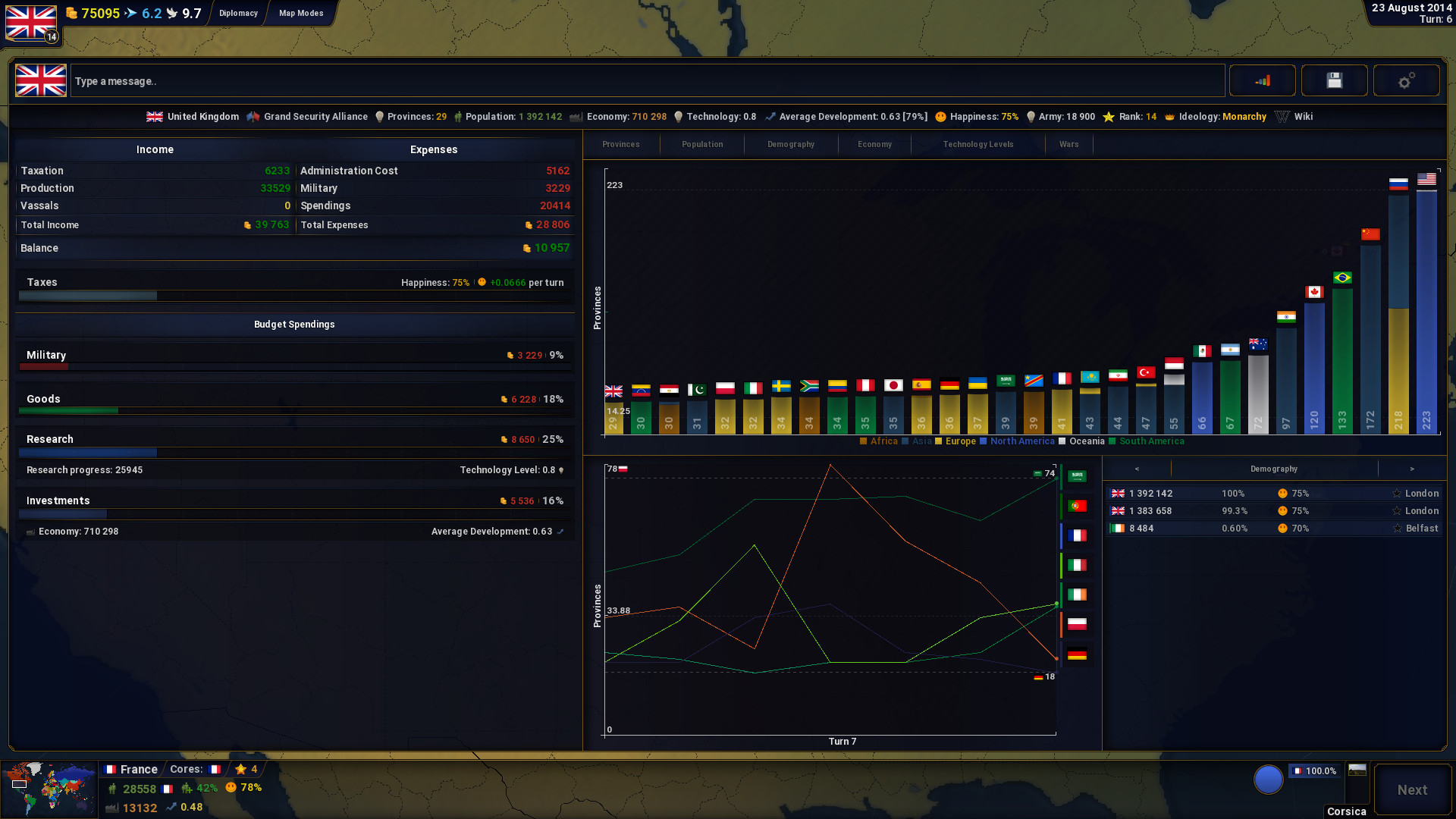Click the world minimap thumbnail
Screen dimensions: 1456x819
coord(49,789)
